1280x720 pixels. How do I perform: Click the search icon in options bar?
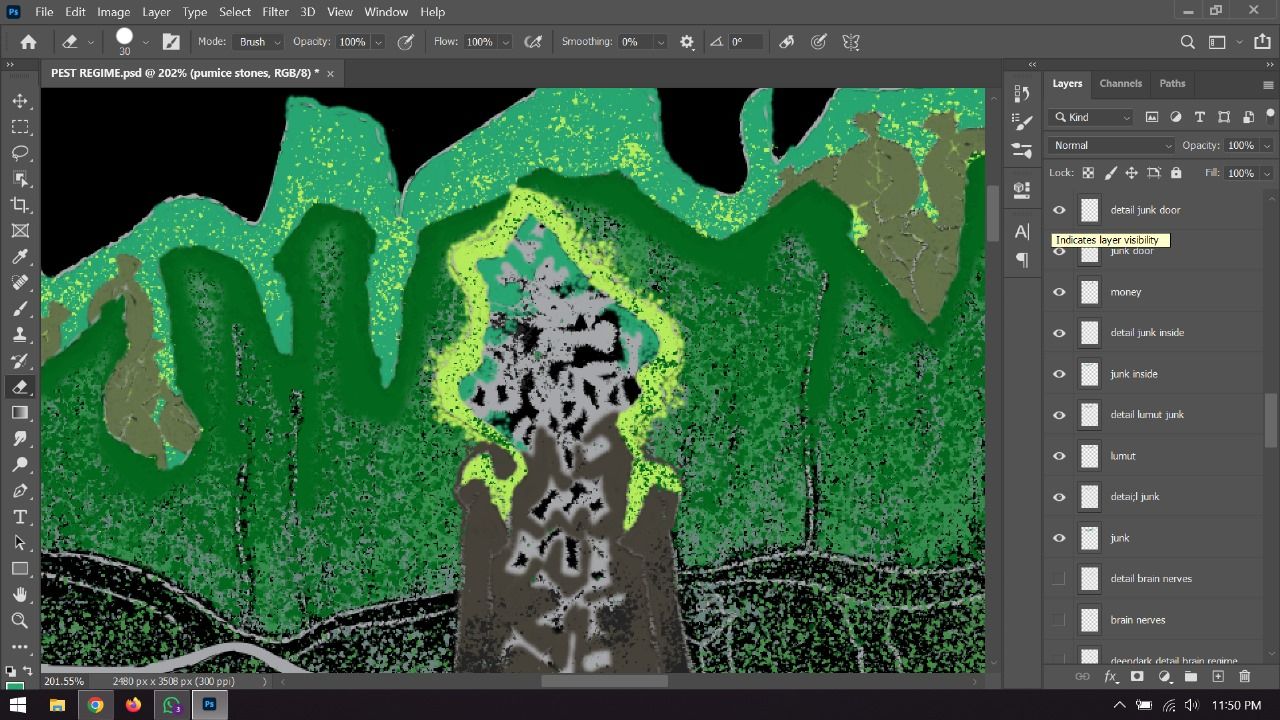(1187, 42)
